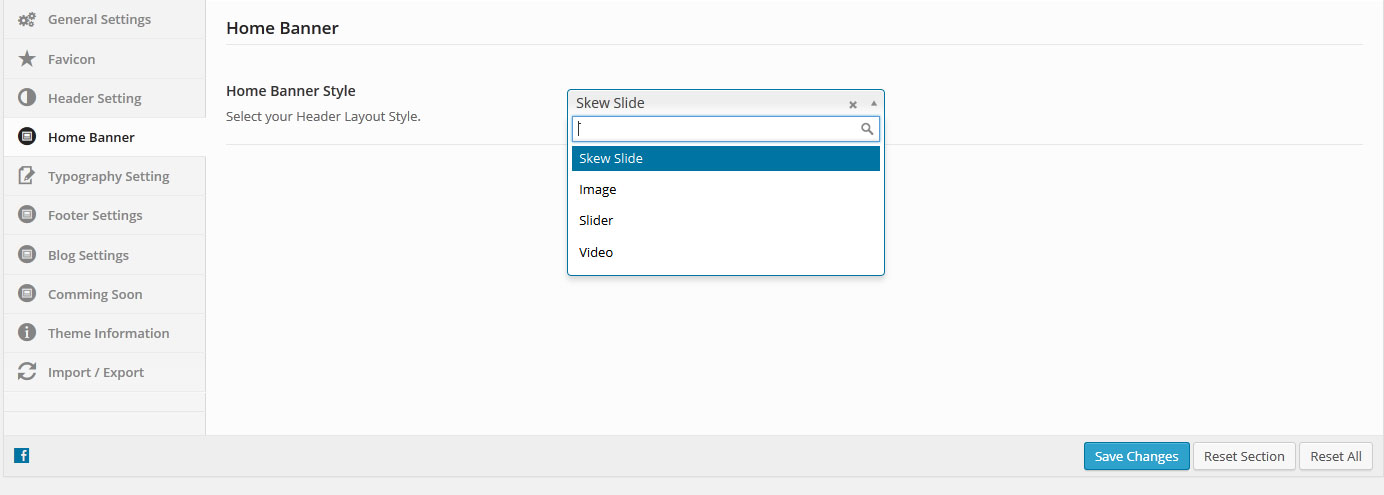Clear the Skew Slide selection with the x
Viewport: 1384px width, 495px height.
853,104
